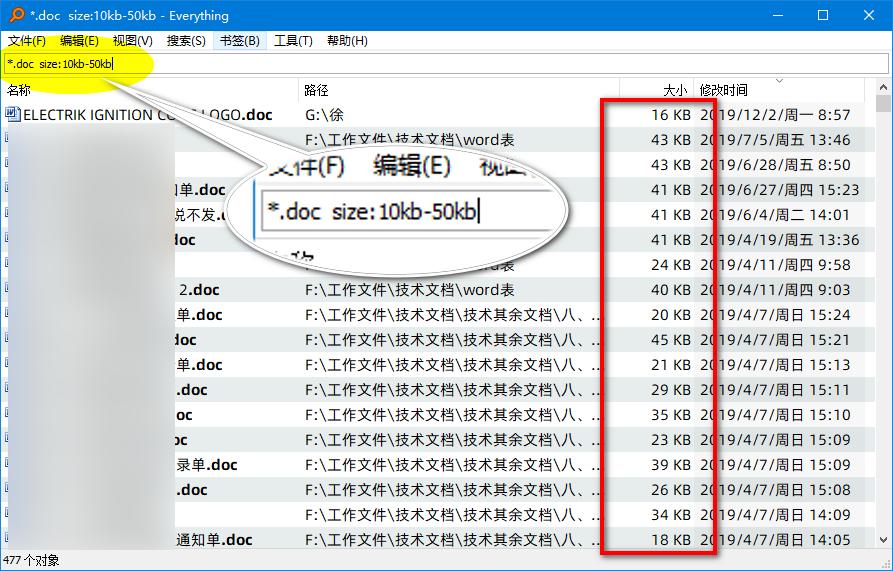Close the Everything window

click(x=869, y=15)
